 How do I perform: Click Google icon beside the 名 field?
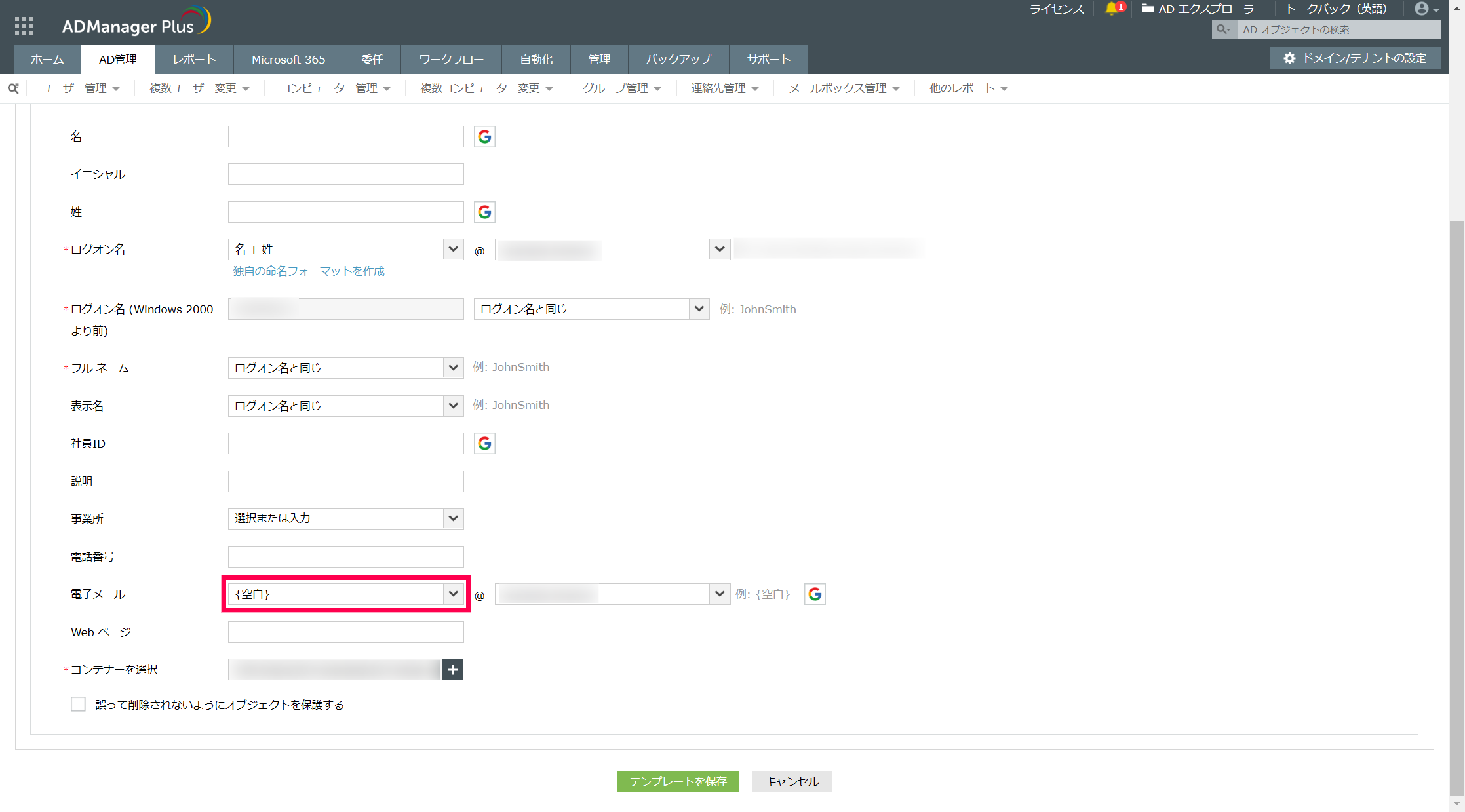pos(484,136)
